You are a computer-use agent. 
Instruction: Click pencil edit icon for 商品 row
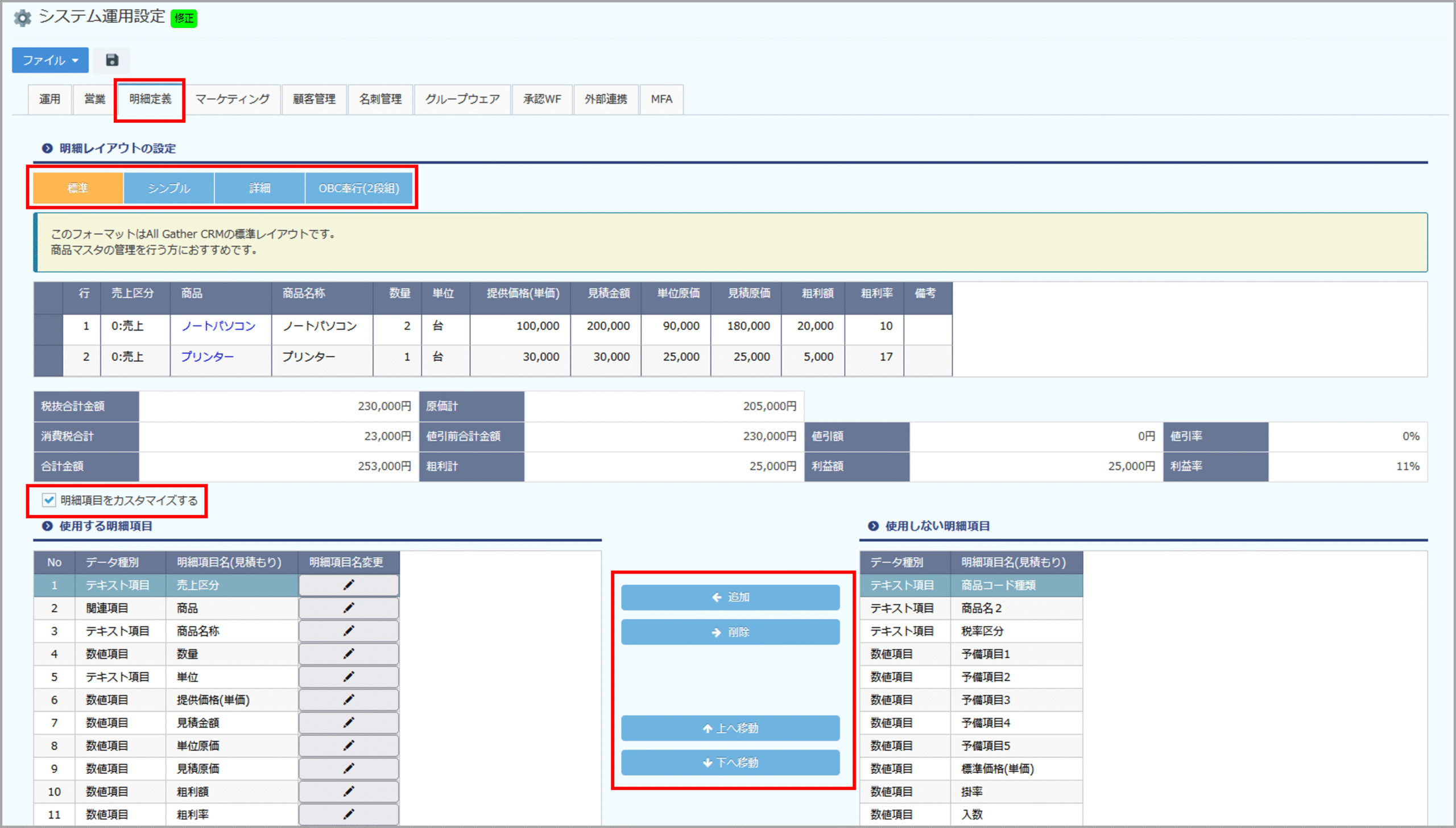point(349,608)
